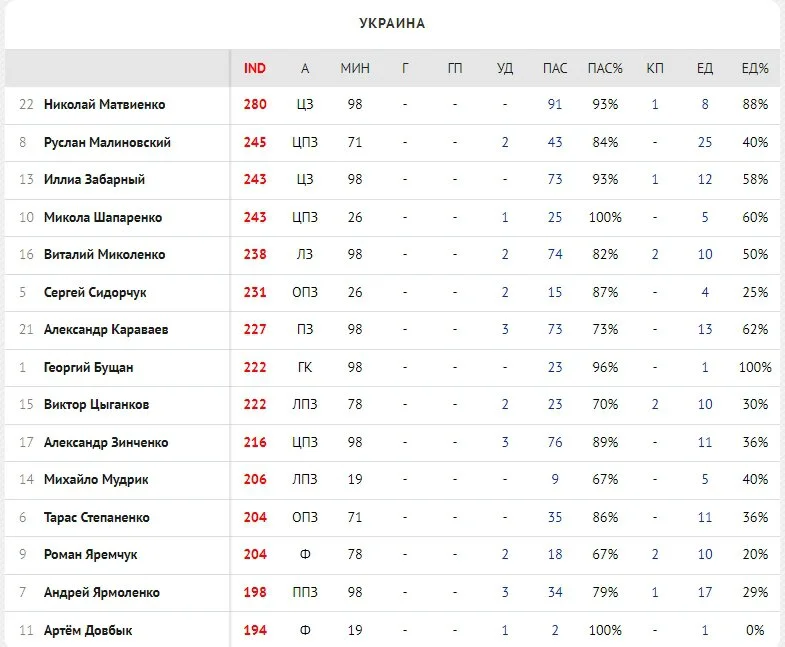Select Руслан Малиновский in the table

(x=107, y=142)
